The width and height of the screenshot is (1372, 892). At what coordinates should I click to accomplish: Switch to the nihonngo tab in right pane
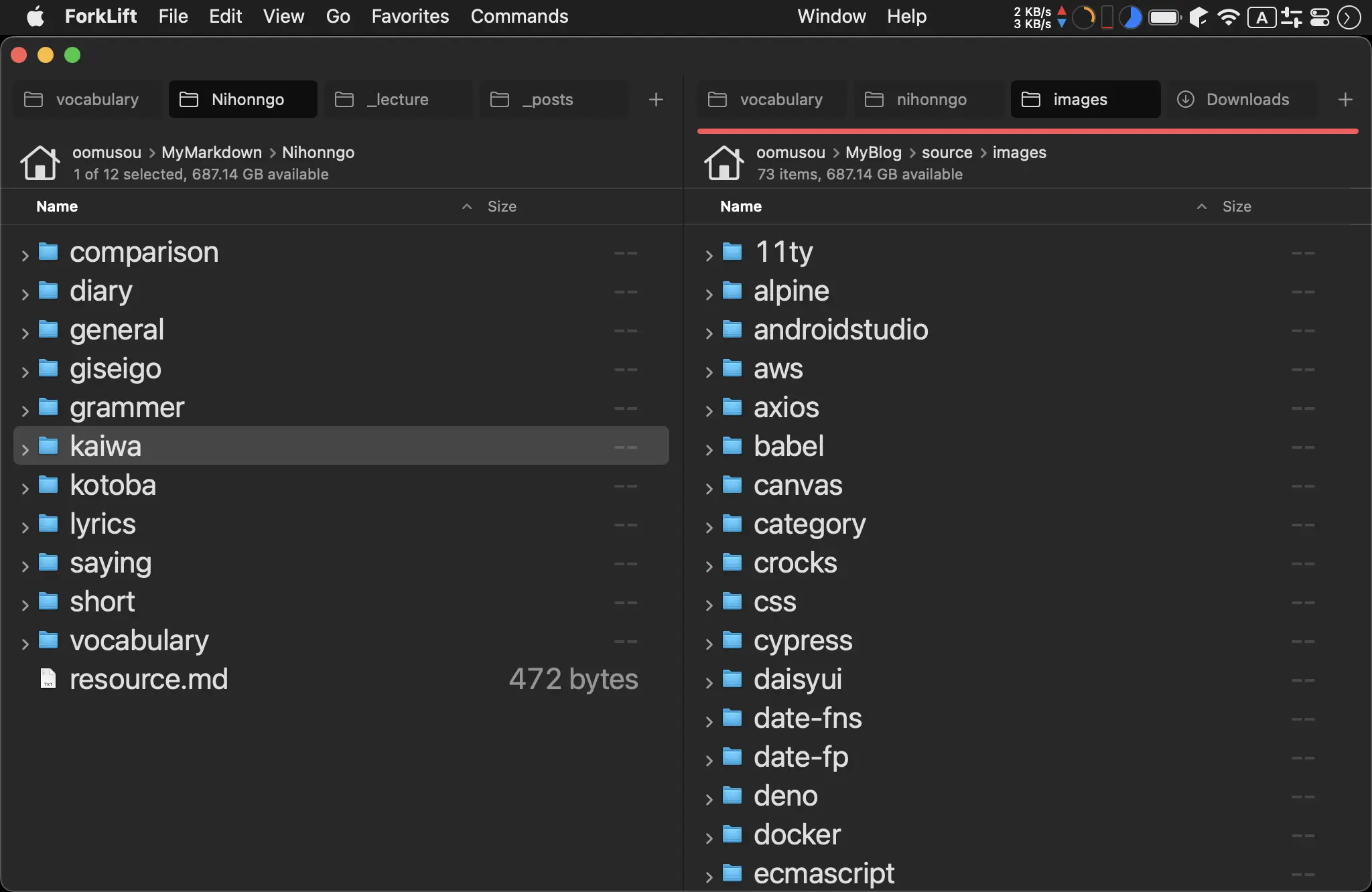point(929,100)
